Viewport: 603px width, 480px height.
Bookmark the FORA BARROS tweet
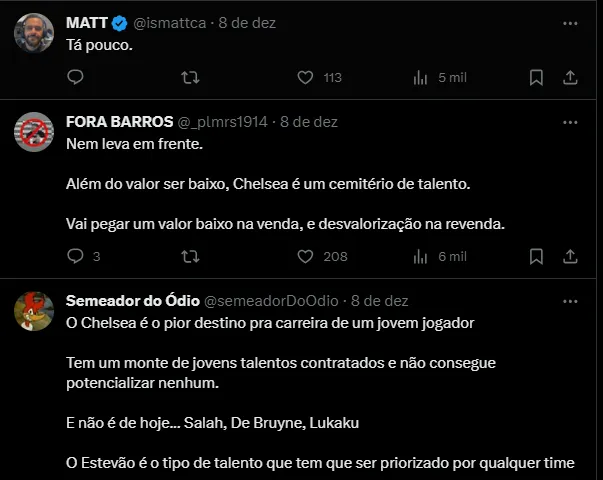pyautogui.click(x=536, y=256)
